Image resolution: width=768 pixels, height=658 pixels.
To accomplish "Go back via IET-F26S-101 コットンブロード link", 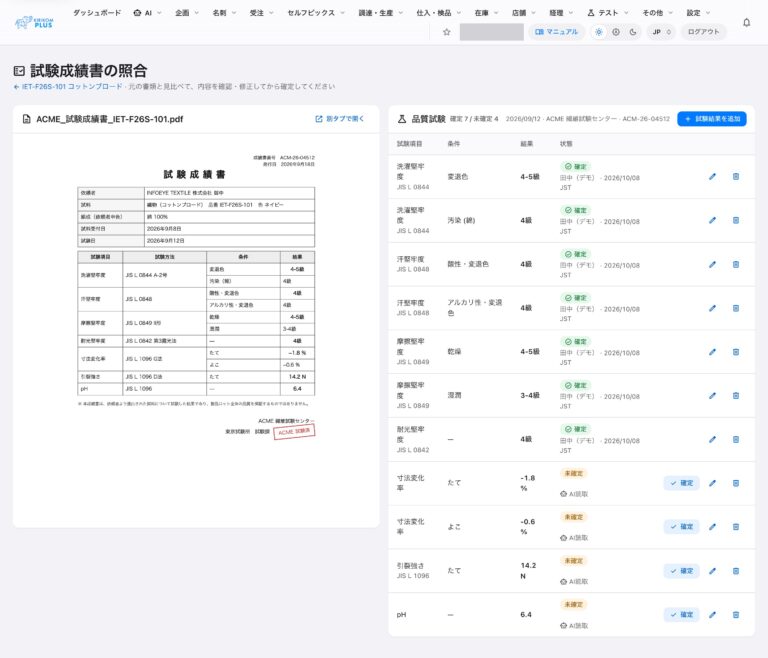I will (68, 87).
